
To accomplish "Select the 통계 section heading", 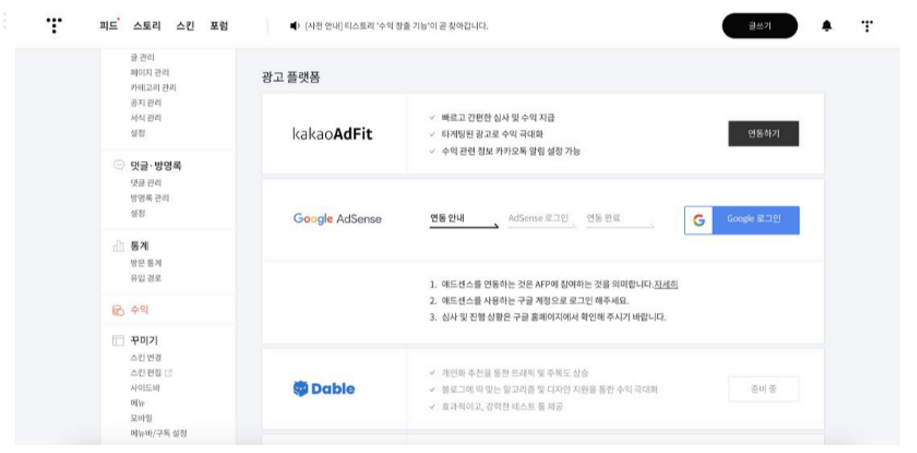I will (139, 247).
